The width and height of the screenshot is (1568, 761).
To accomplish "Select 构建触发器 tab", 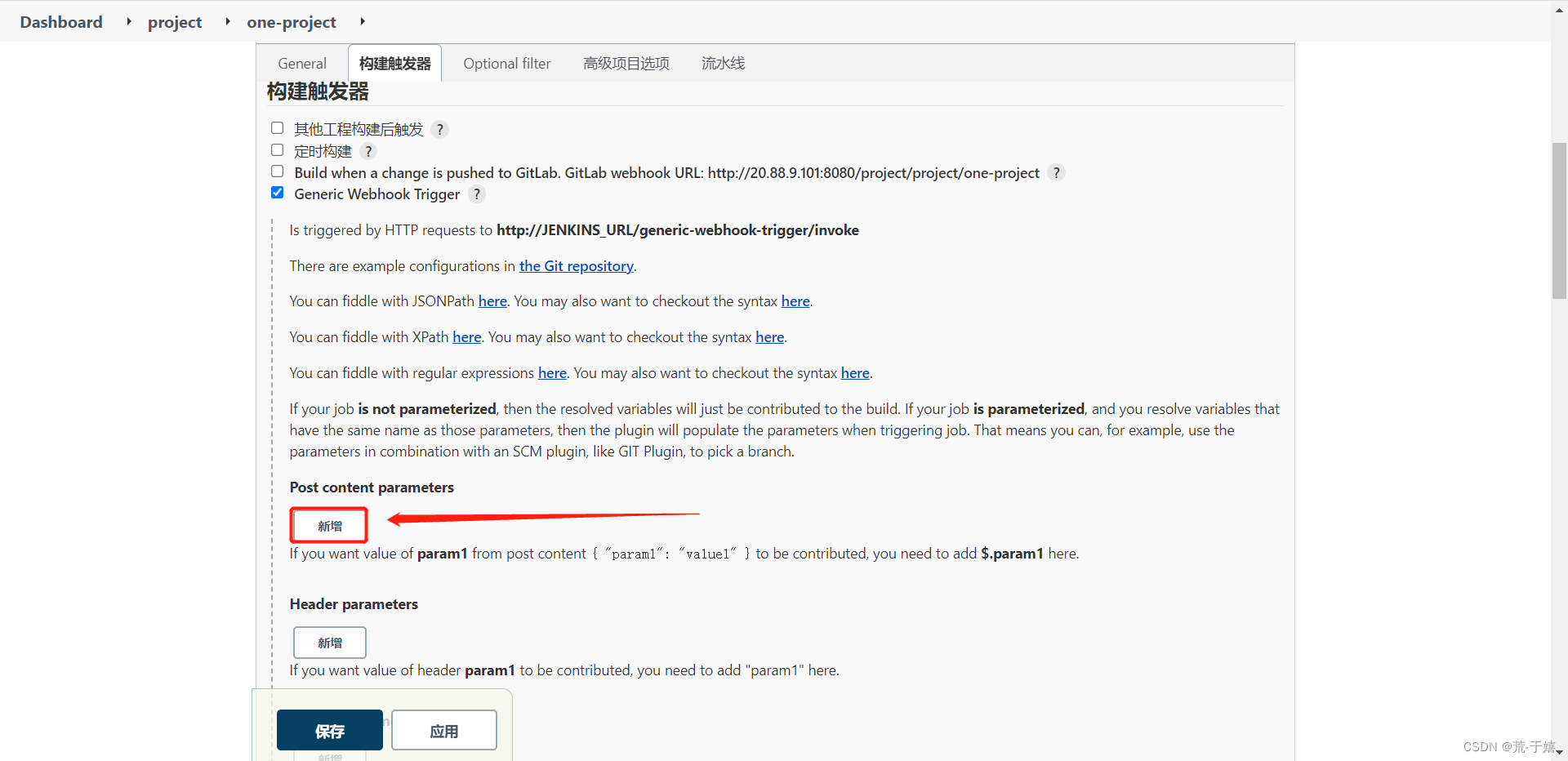I will click(395, 63).
